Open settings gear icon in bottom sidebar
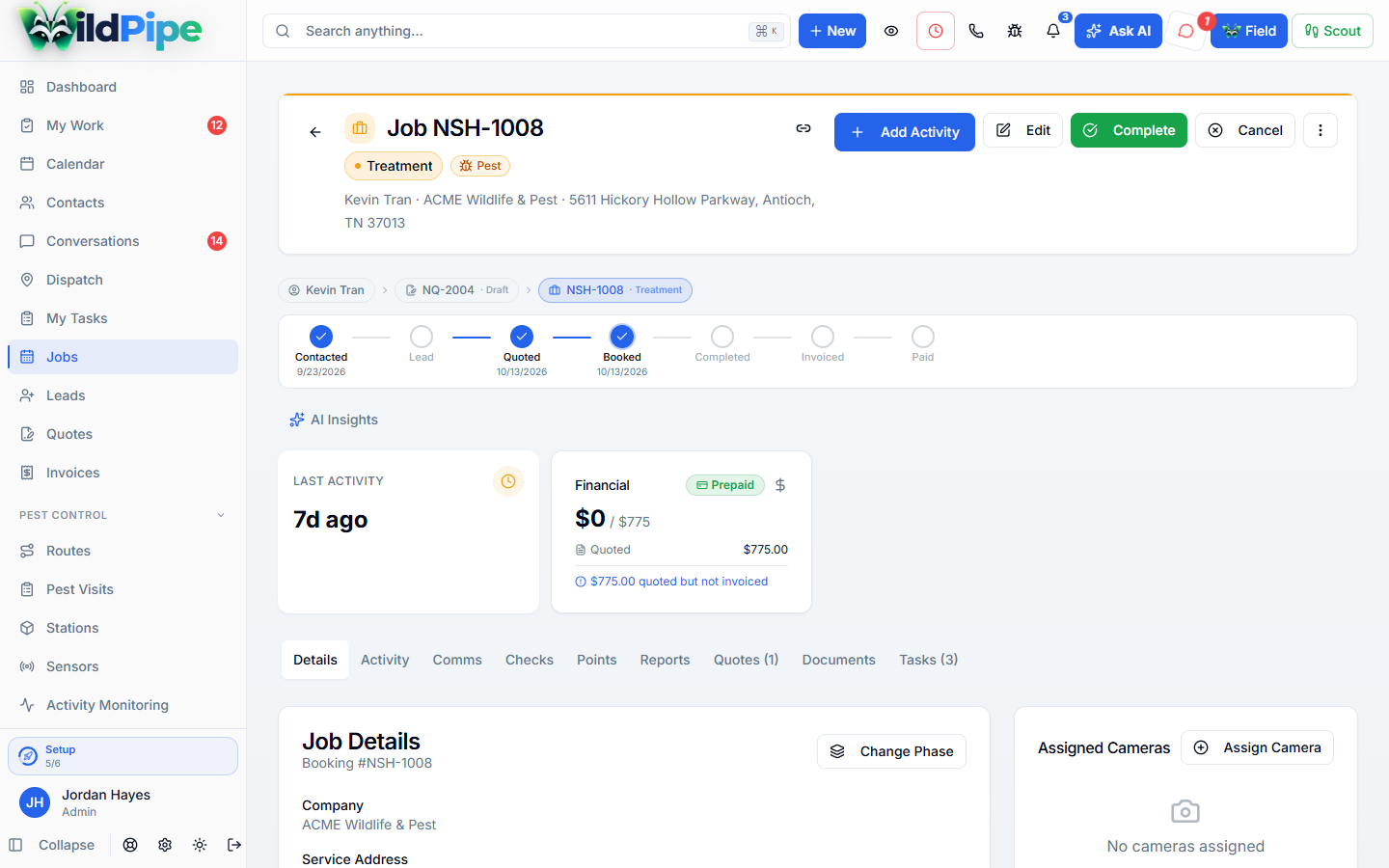1389x868 pixels. tap(165, 845)
